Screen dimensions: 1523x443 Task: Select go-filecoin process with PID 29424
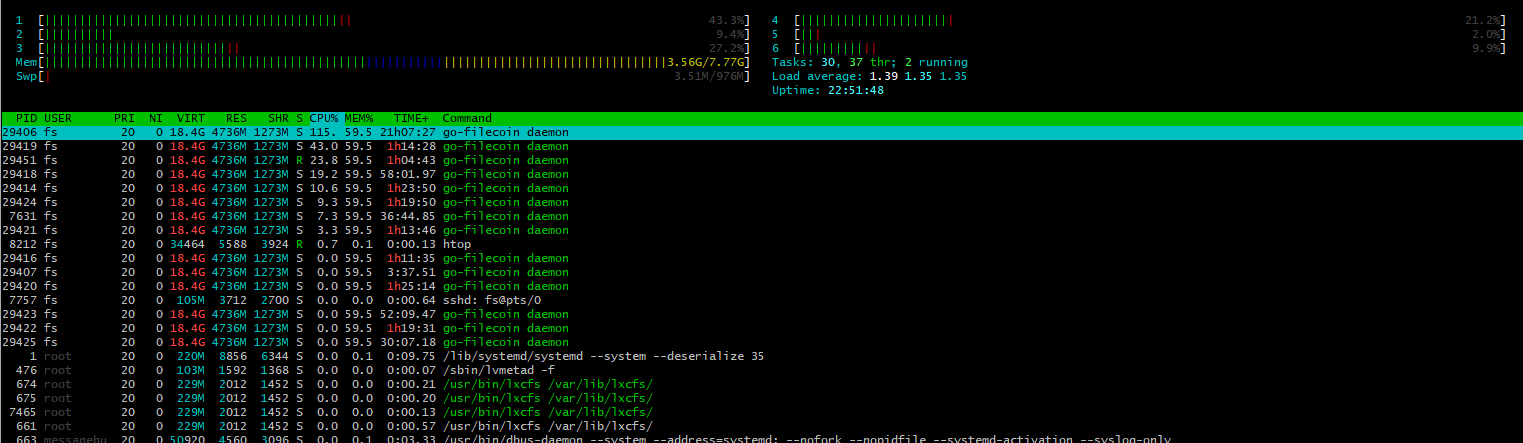coord(761,202)
